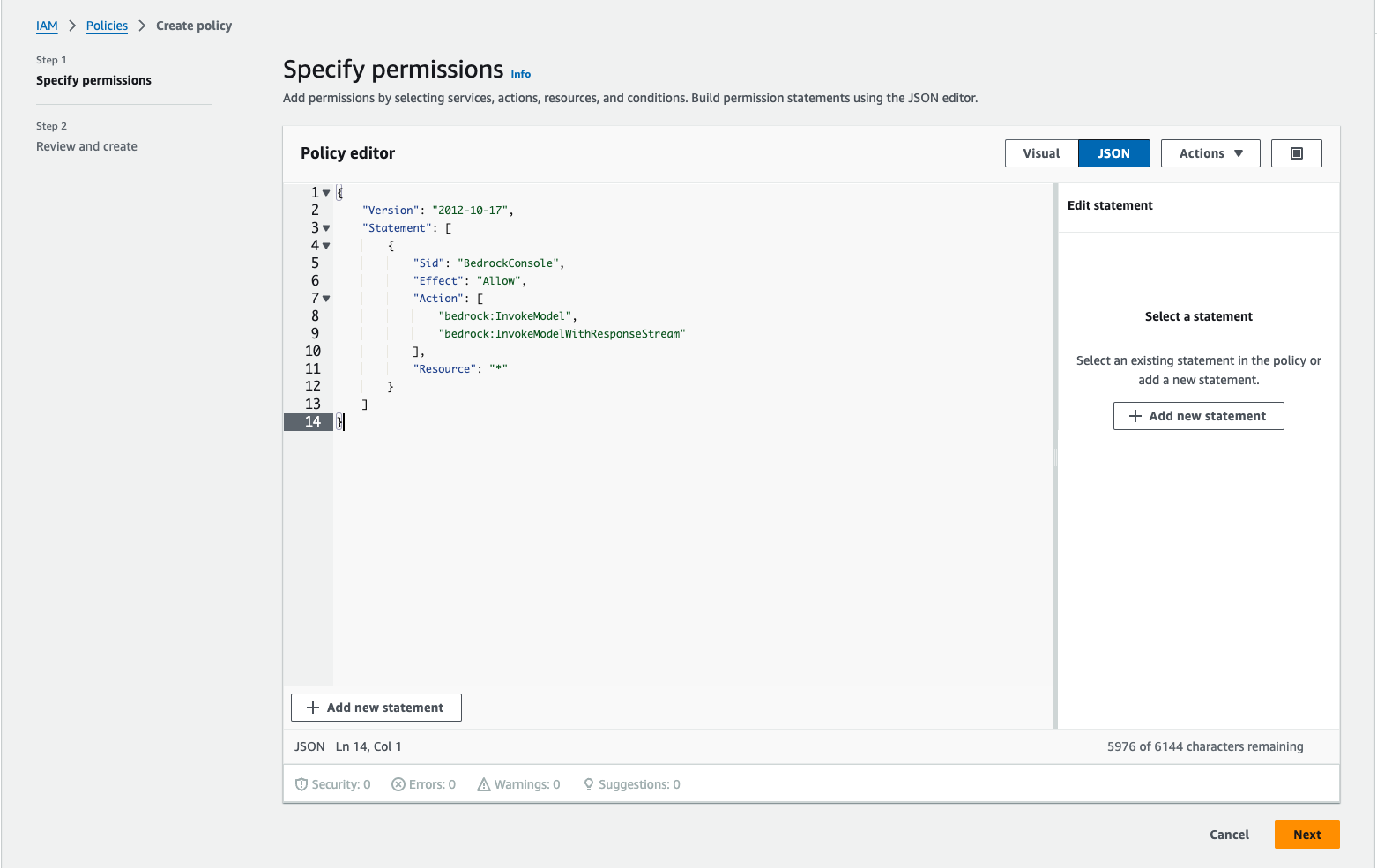Click the Security shield status icon
This screenshot has height=868, width=1377.
click(x=301, y=784)
